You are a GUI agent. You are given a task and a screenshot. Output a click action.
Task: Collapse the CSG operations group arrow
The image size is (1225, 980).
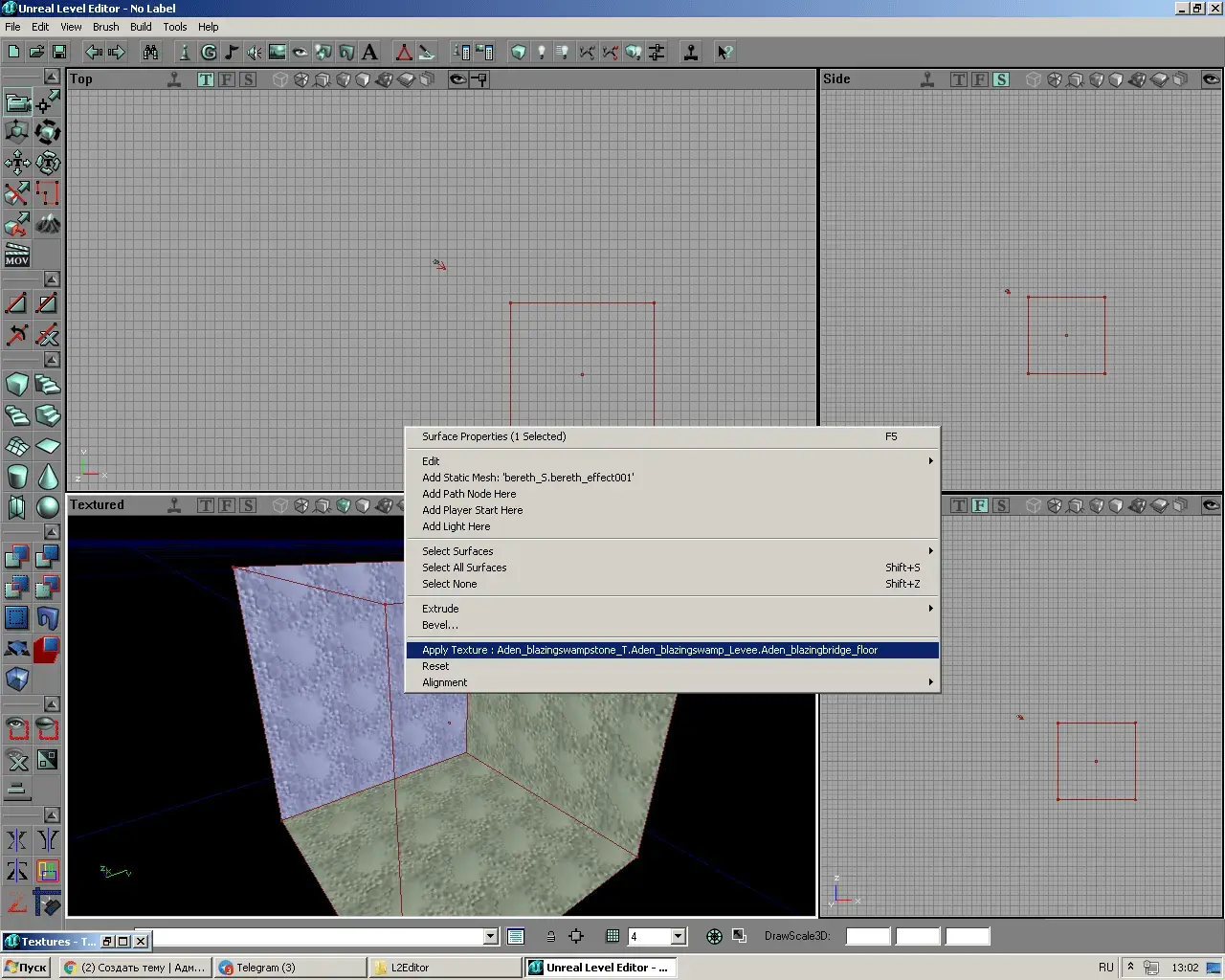coord(52,531)
